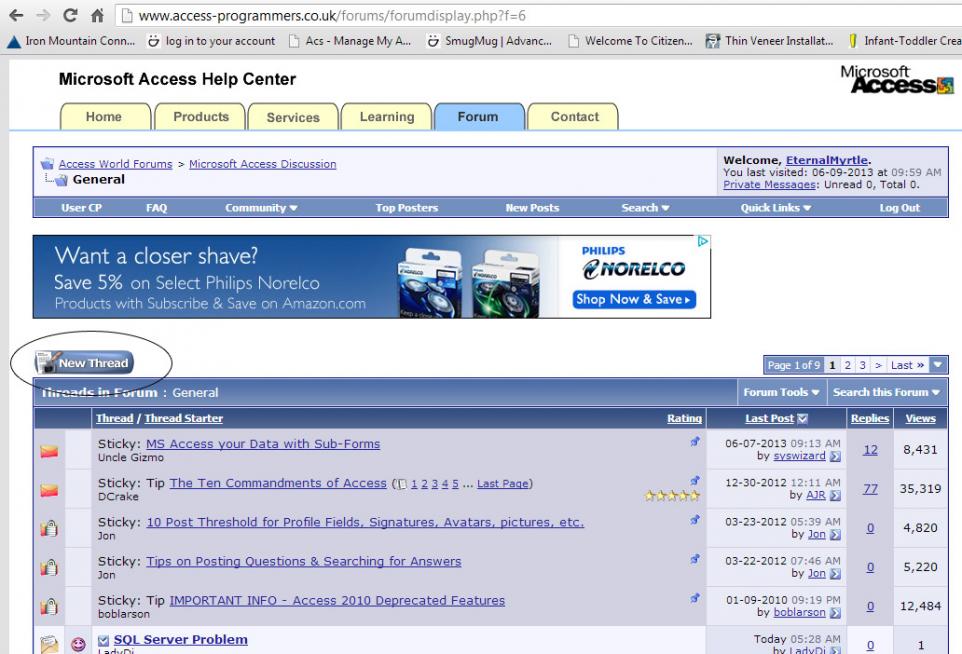Screen dimensions: 962x654
Task: Open Private Messages link
Action: tap(769, 185)
